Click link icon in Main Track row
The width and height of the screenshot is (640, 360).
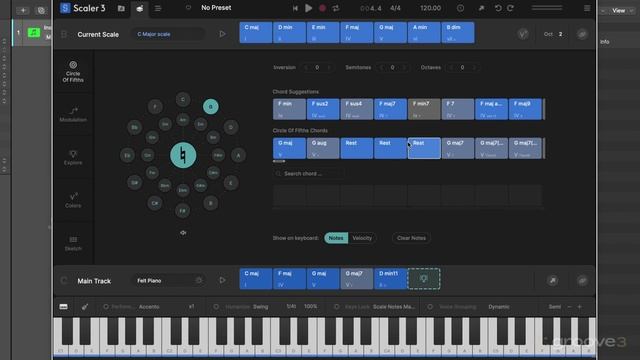click(582, 280)
